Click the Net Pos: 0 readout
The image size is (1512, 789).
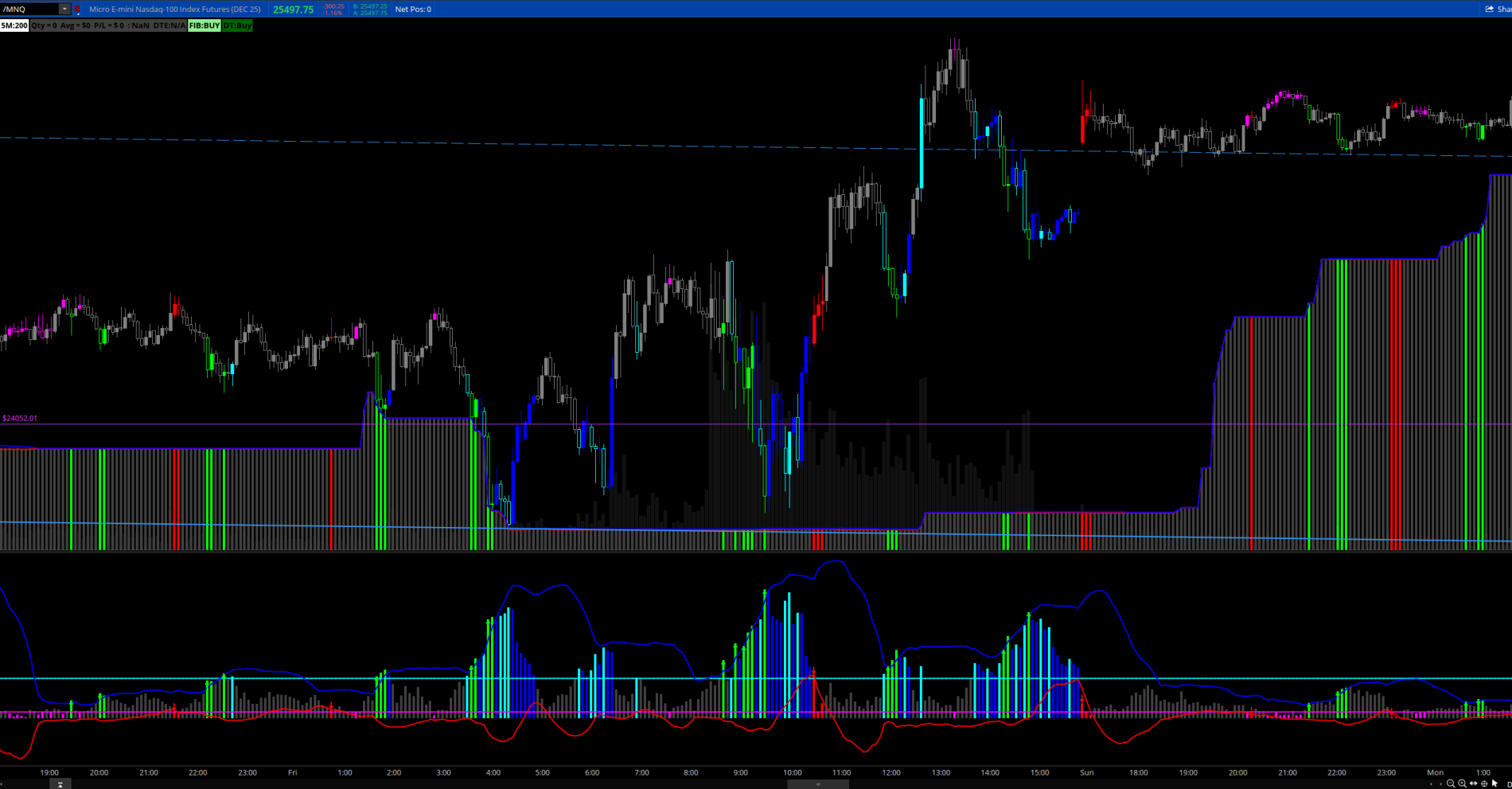click(413, 10)
